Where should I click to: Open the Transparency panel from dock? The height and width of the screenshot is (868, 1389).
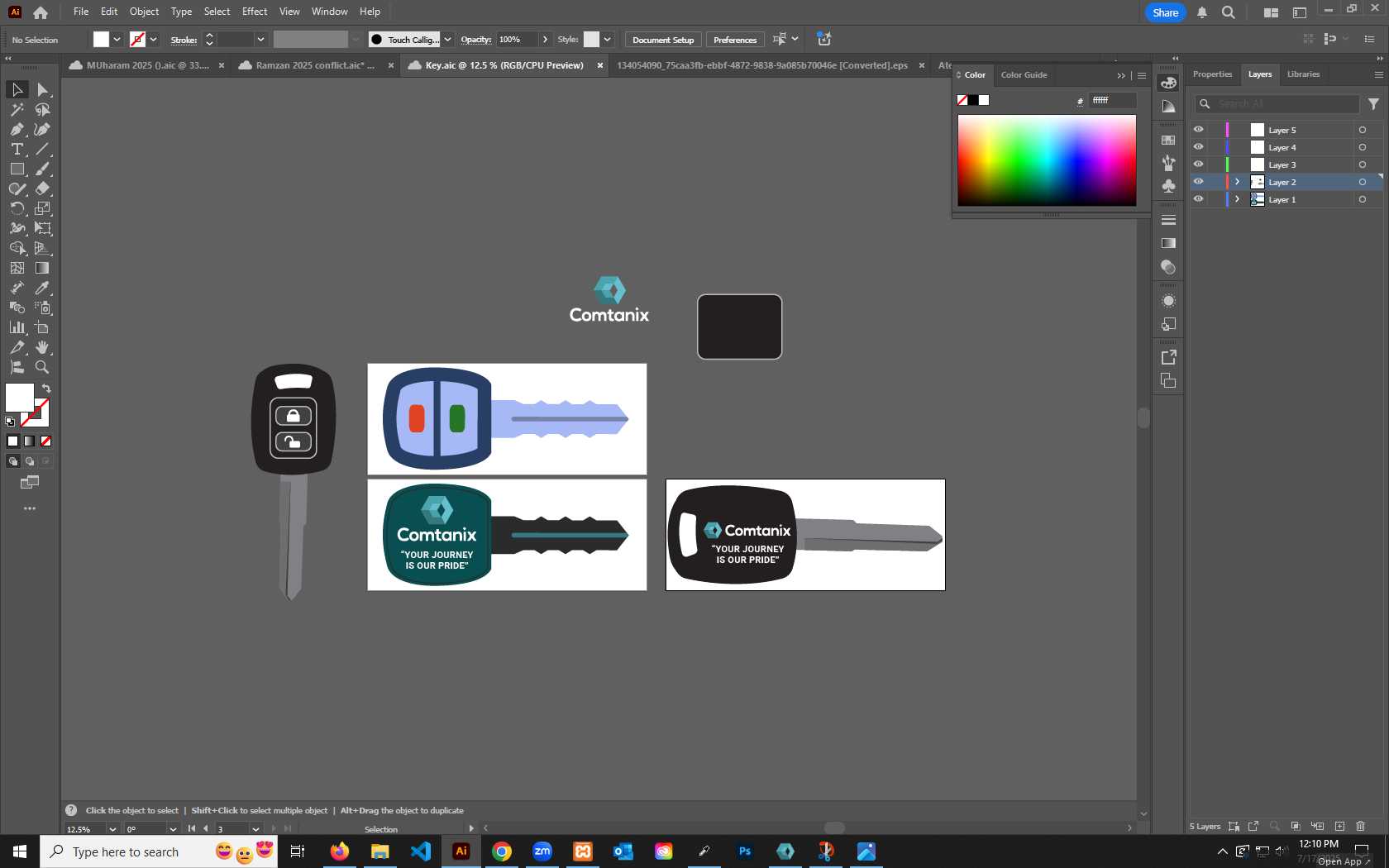pyautogui.click(x=1168, y=267)
